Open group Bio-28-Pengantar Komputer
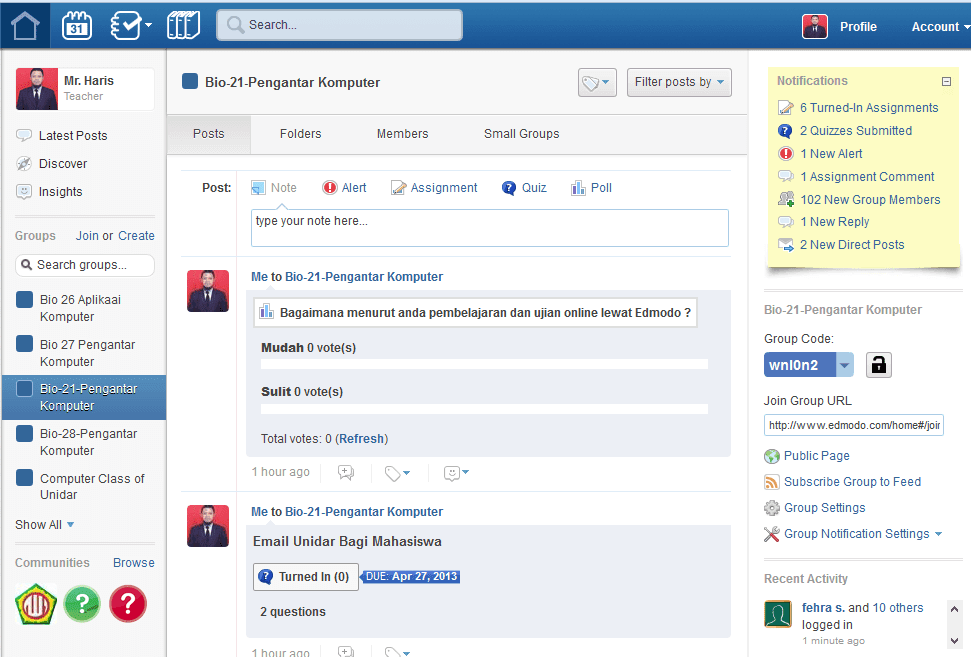 coord(89,442)
